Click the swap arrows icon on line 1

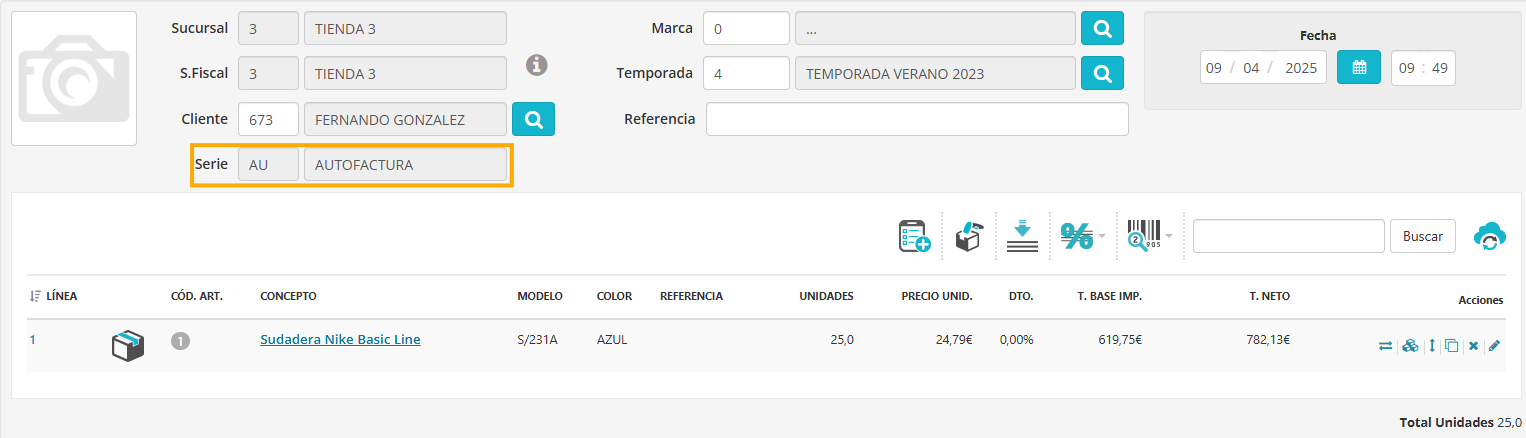(x=1385, y=346)
